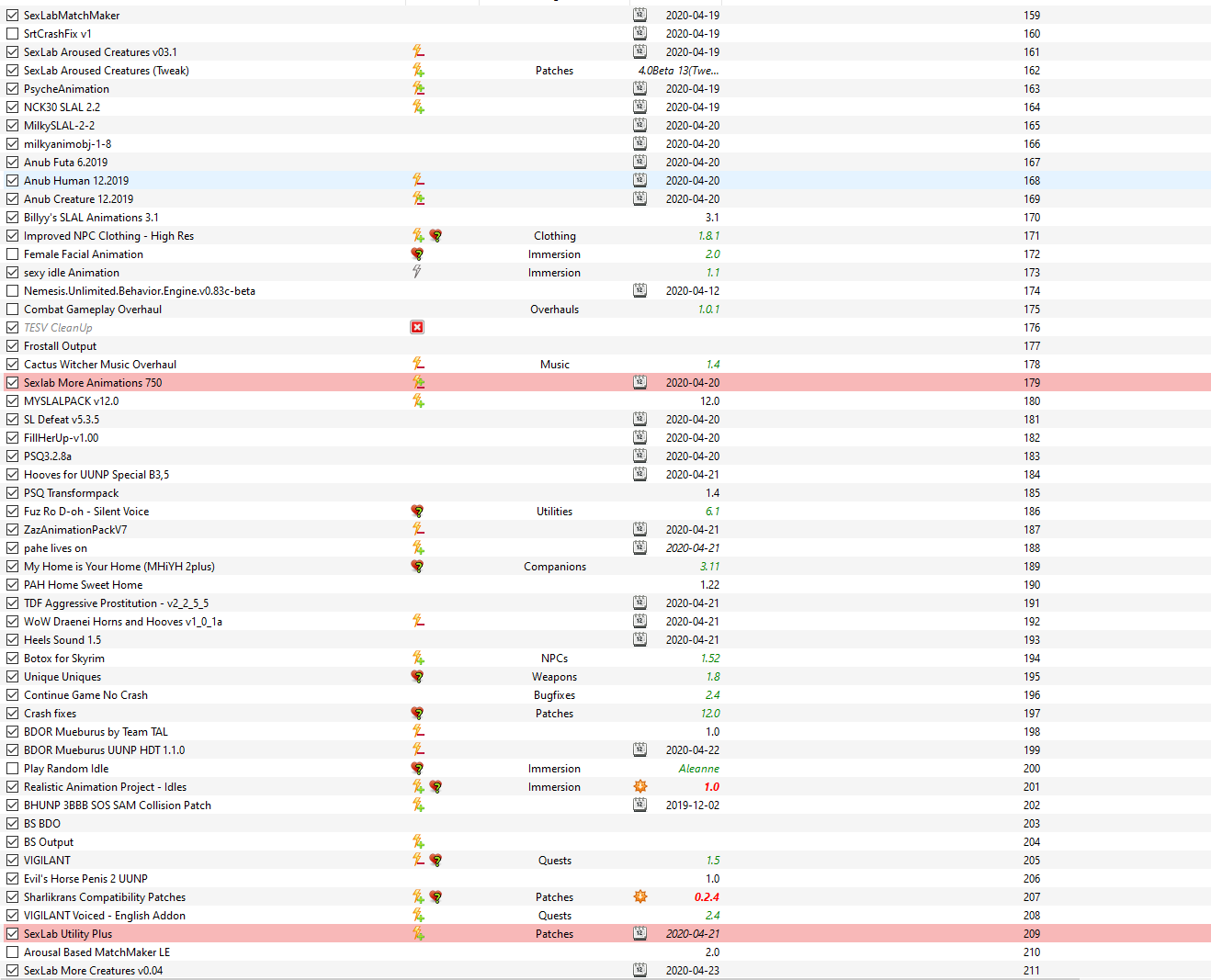
Task: Select the PAH Home Sweet Home entry
Action: [83, 585]
